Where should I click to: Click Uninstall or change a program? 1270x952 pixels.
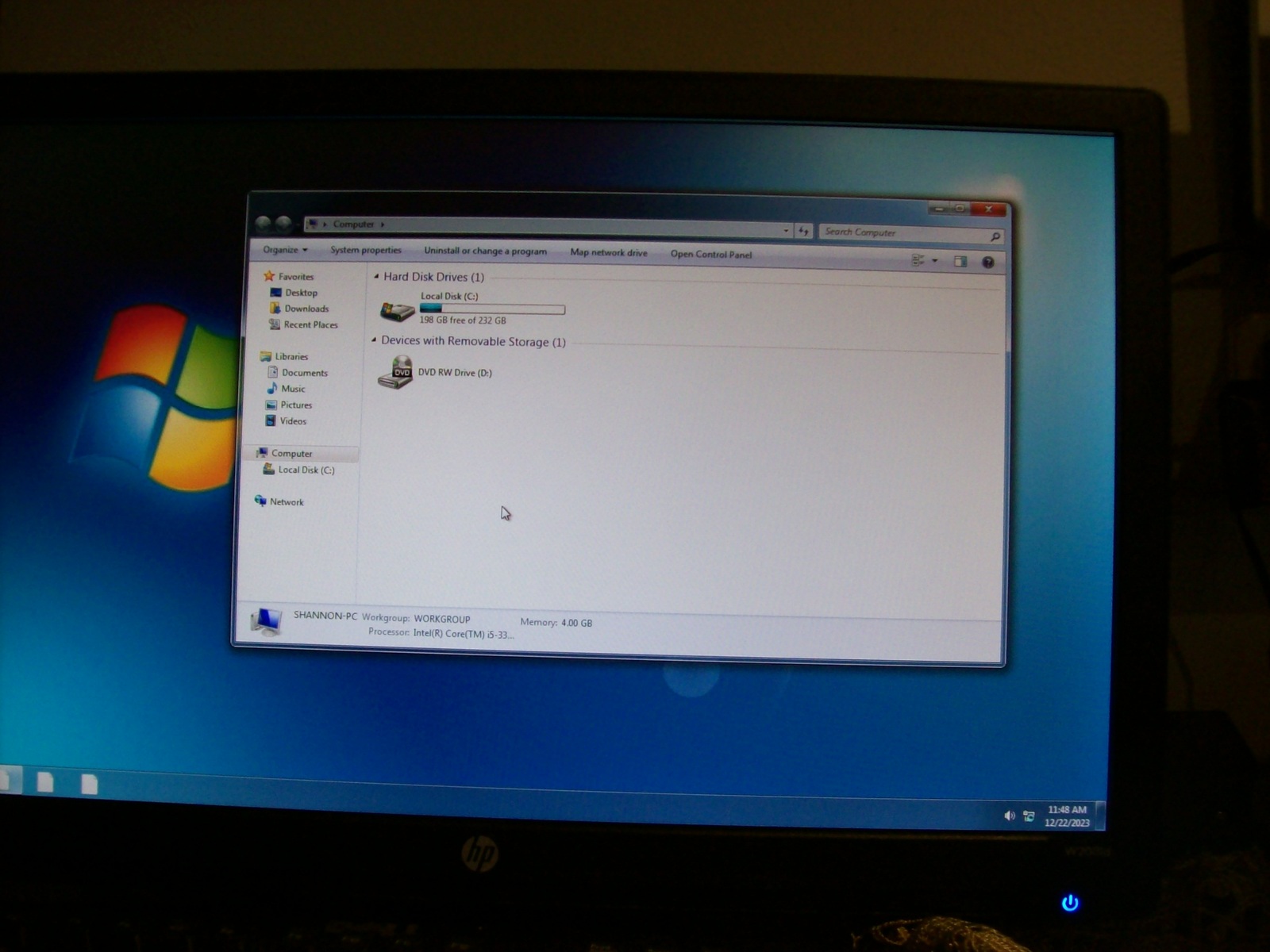[x=485, y=251]
